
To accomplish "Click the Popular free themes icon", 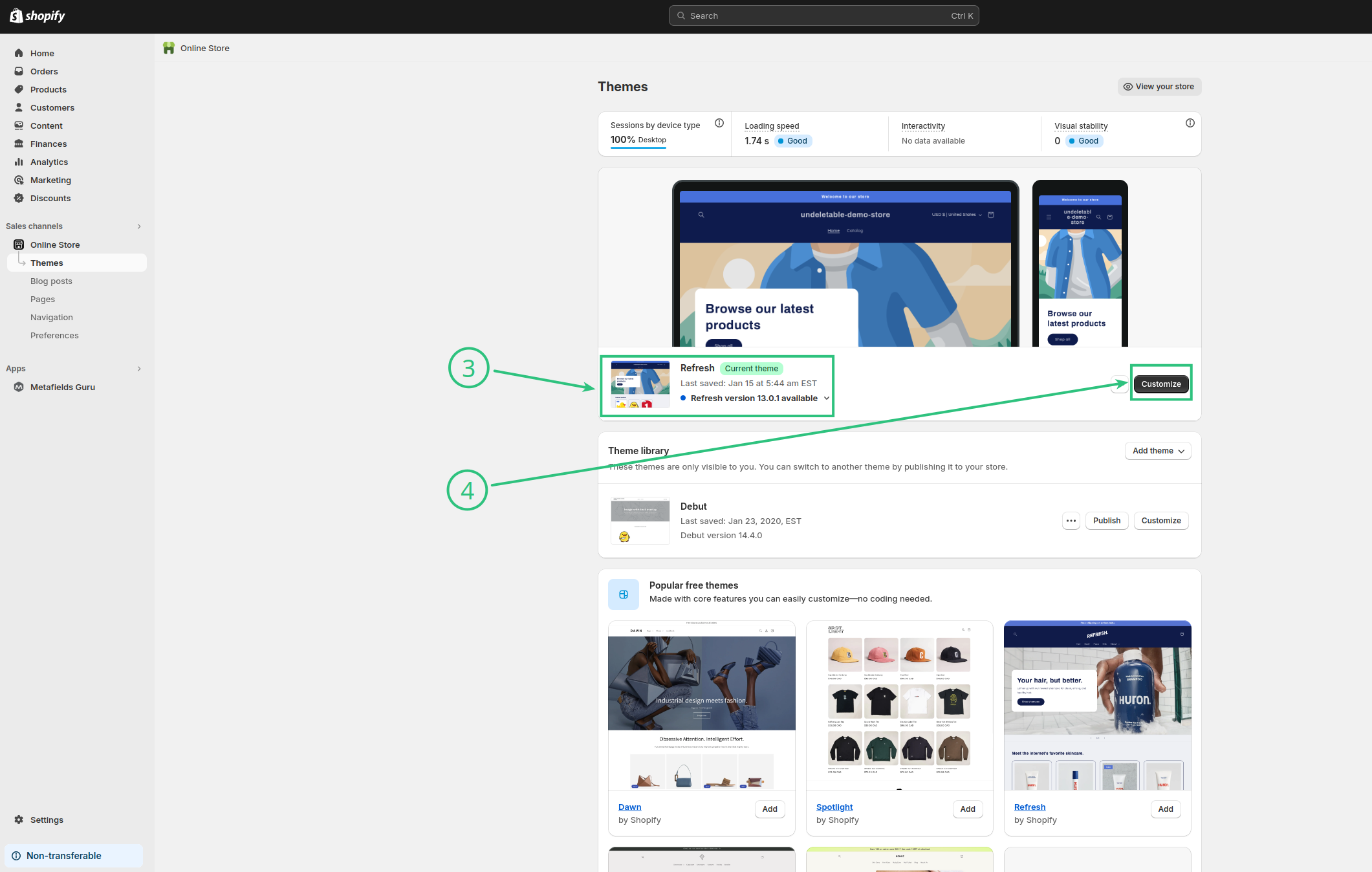I will [624, 594].
